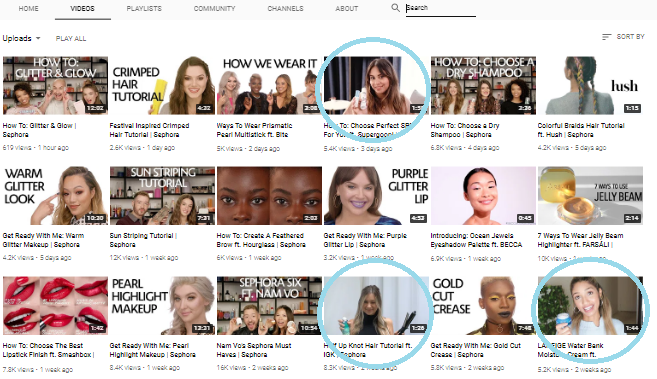Open Half Up Knot Hair Tutorial thumbnail
657x379 pixels.
376,306
